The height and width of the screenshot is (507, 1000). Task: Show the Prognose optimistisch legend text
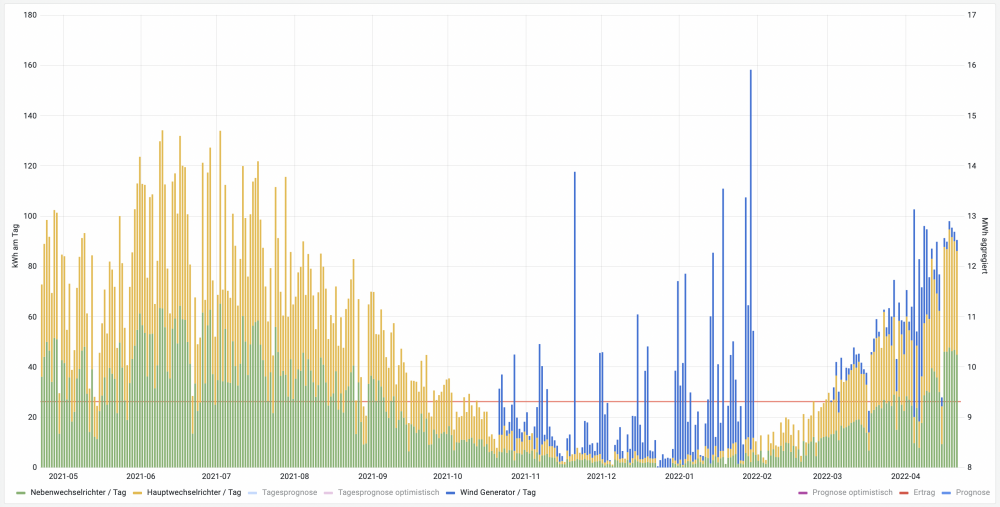pyautogui.click(x=851, y=493)
